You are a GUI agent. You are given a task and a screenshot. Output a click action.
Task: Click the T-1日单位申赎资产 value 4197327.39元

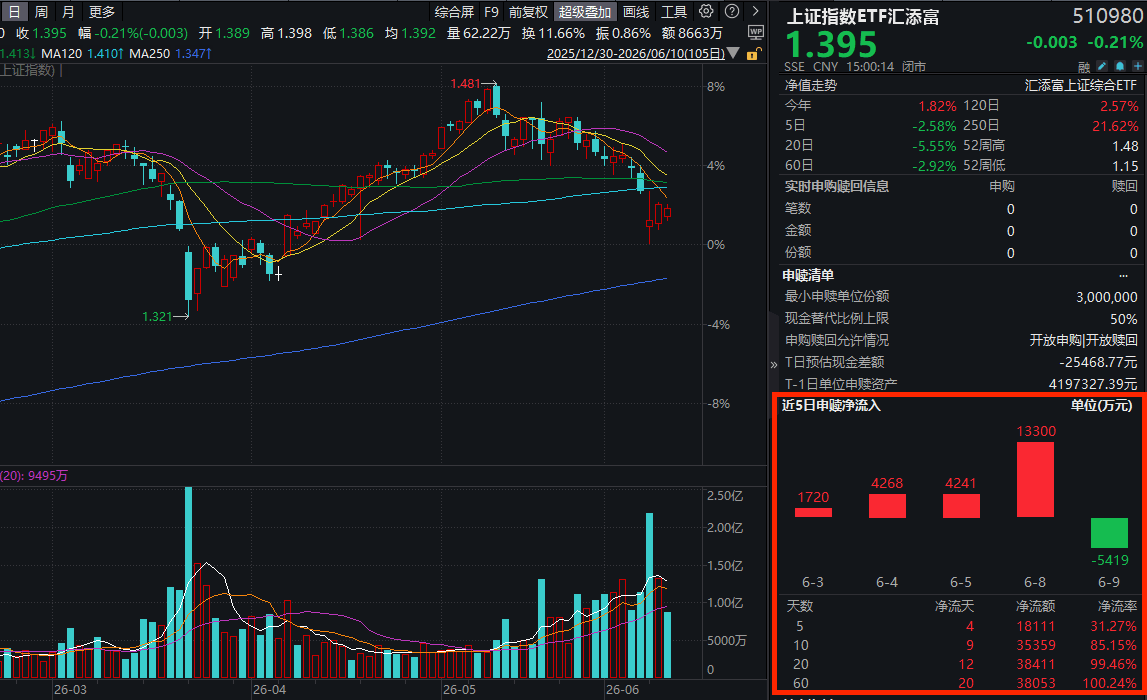click(1093, 384)
